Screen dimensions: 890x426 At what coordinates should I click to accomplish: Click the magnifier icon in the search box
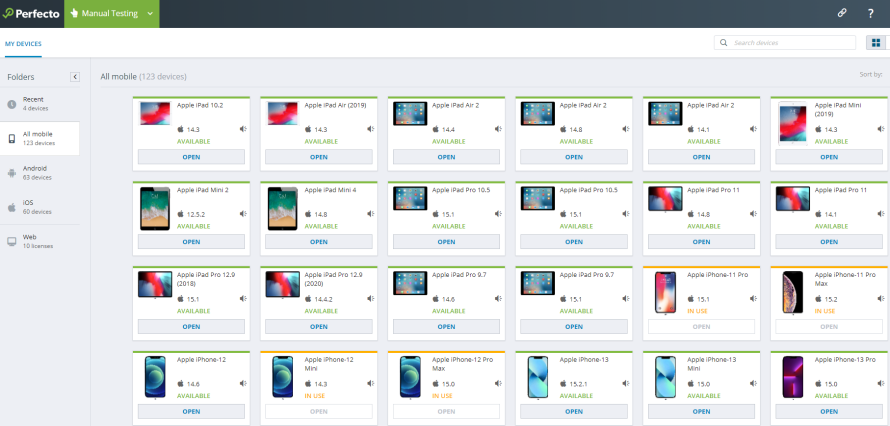[x=723, y=43]
